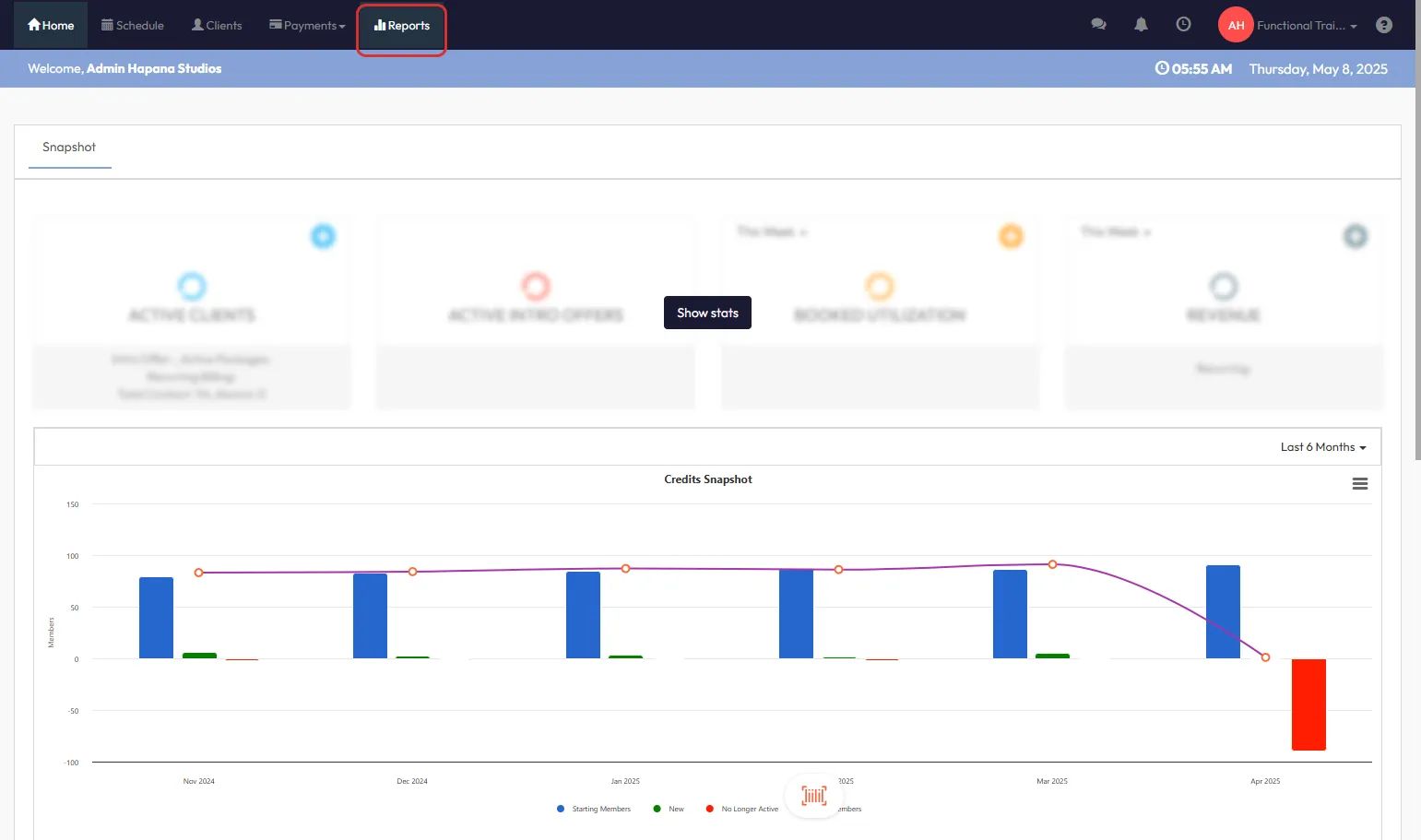
Task: Click the red April 2025 bar
Action: tap(1308, 704)
